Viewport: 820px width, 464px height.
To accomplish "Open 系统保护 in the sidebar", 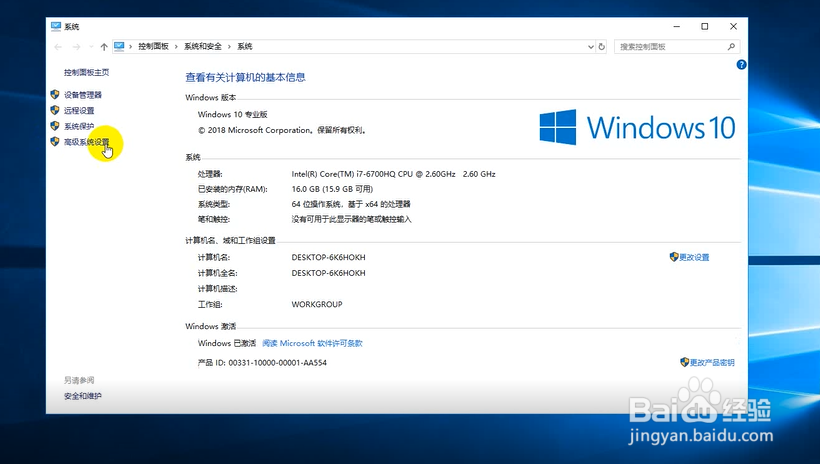I will [x=79, y=126].
